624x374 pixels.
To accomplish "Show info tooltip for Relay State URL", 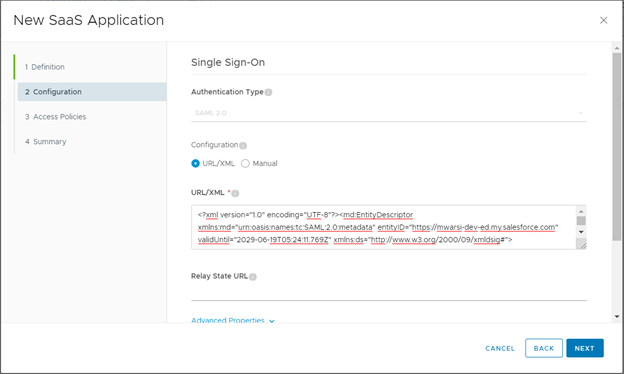I will click(253, 277).
